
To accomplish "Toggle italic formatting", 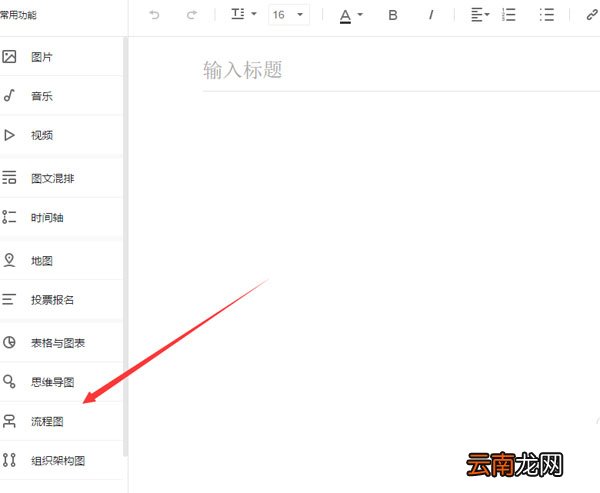I will tap(431, 15).
